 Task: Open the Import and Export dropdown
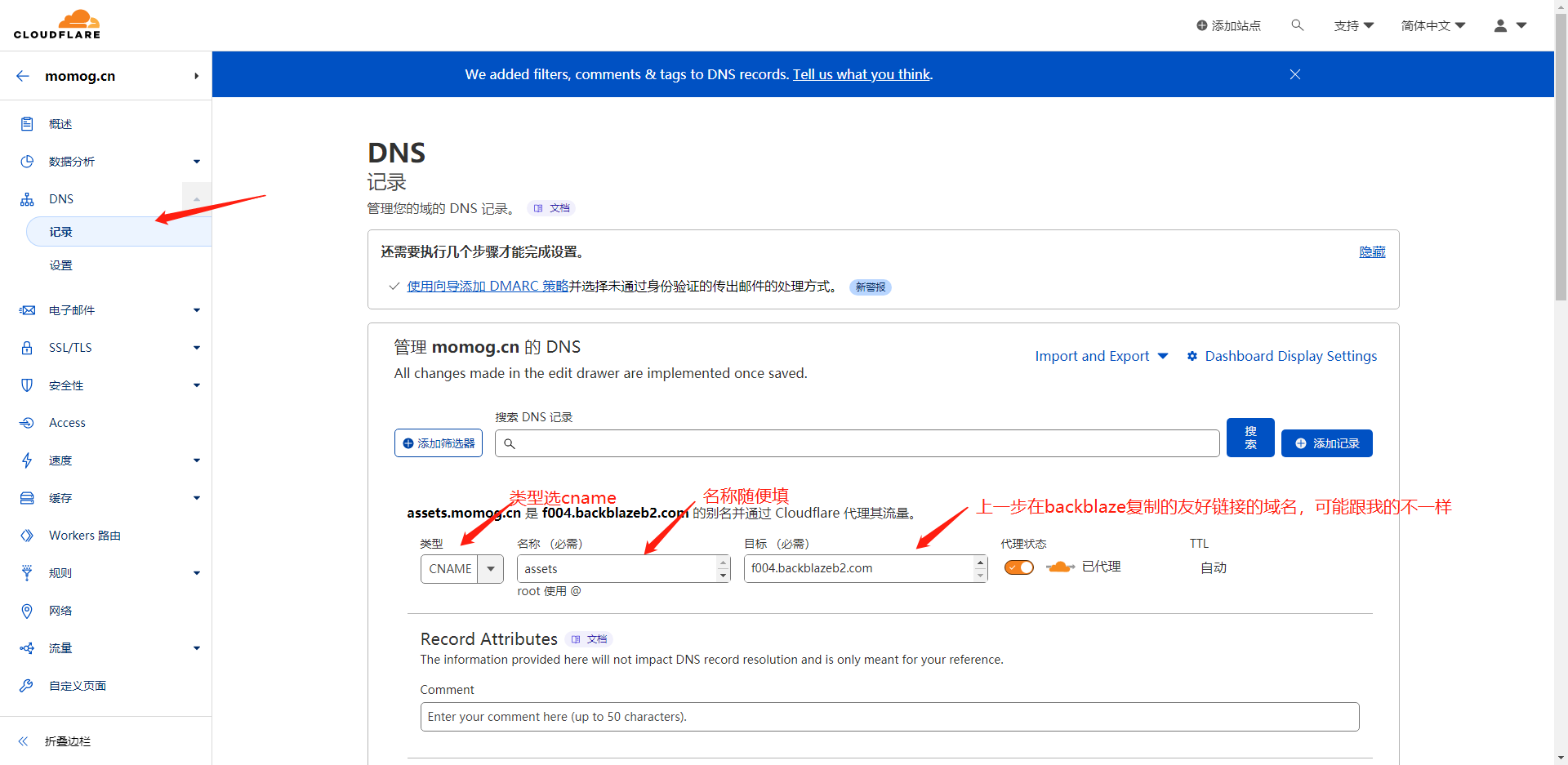[1102, 356]
